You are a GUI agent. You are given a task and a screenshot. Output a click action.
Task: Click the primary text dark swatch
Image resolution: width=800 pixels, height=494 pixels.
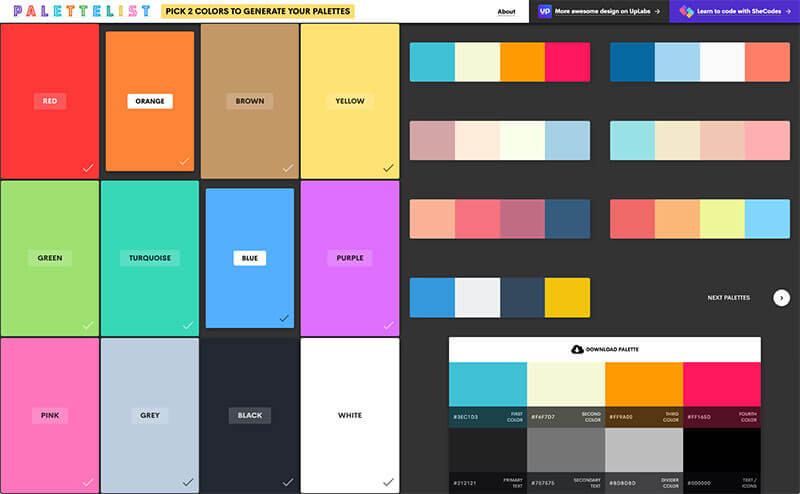click(488, 450)
